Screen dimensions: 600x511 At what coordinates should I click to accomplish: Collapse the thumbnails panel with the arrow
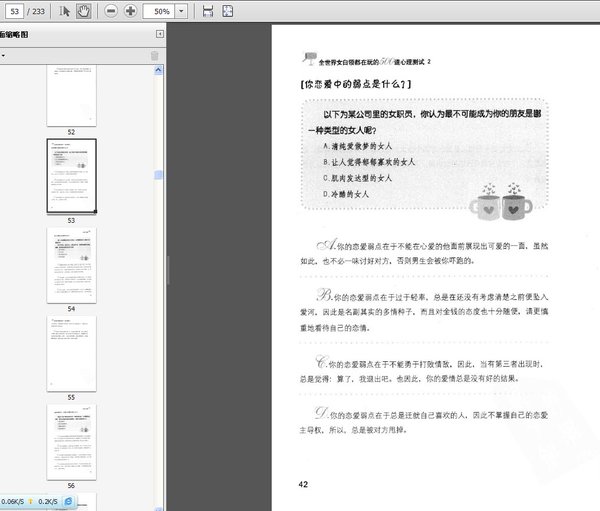pos(160,34)
